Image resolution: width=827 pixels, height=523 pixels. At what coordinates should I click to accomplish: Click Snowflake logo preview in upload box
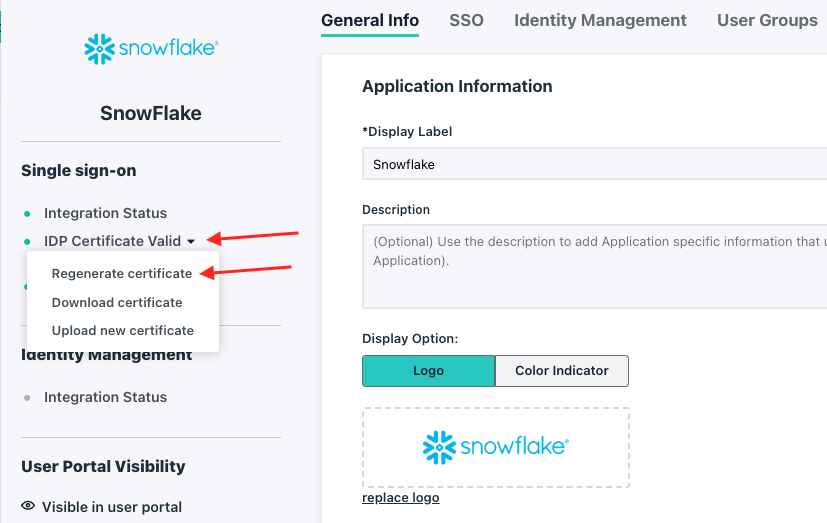[x=495, y=447]
